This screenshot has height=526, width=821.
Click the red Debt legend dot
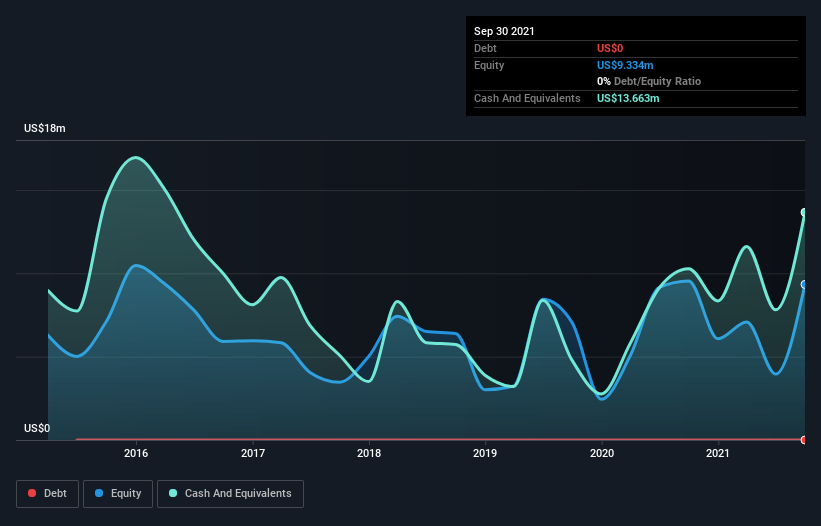[32, 493]
